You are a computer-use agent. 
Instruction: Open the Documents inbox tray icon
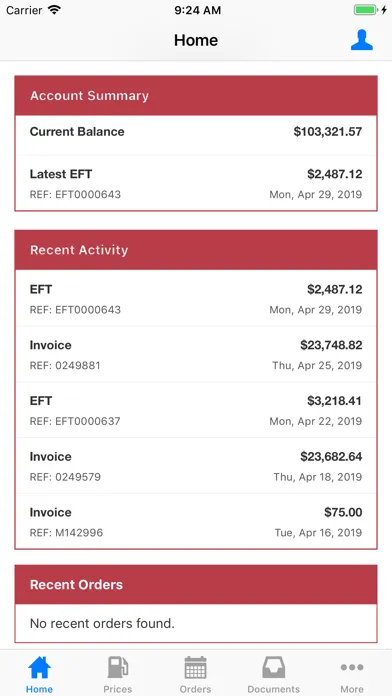[x=273, y=668]
